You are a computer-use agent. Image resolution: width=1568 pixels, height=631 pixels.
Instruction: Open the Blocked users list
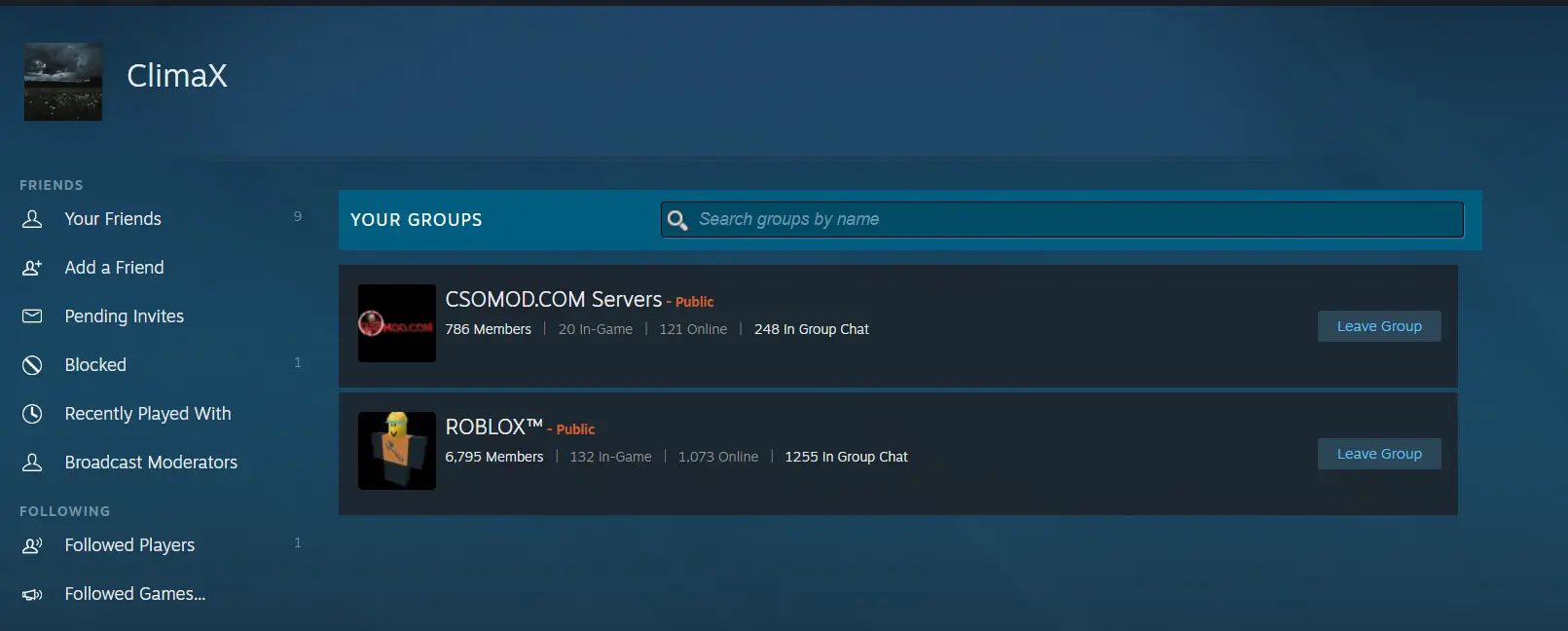click(95, 365)
